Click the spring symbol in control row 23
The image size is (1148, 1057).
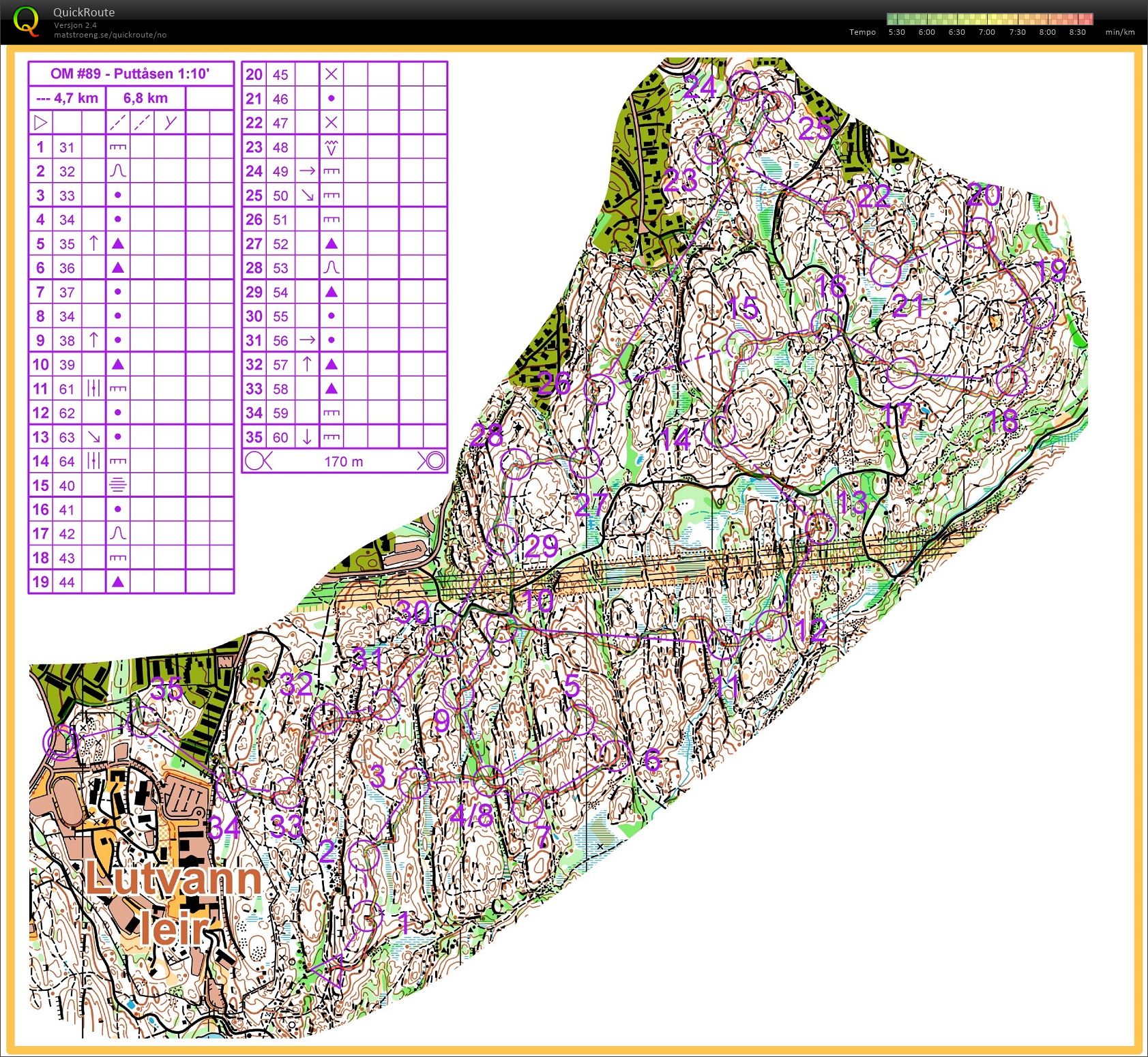tap(331, 147)
